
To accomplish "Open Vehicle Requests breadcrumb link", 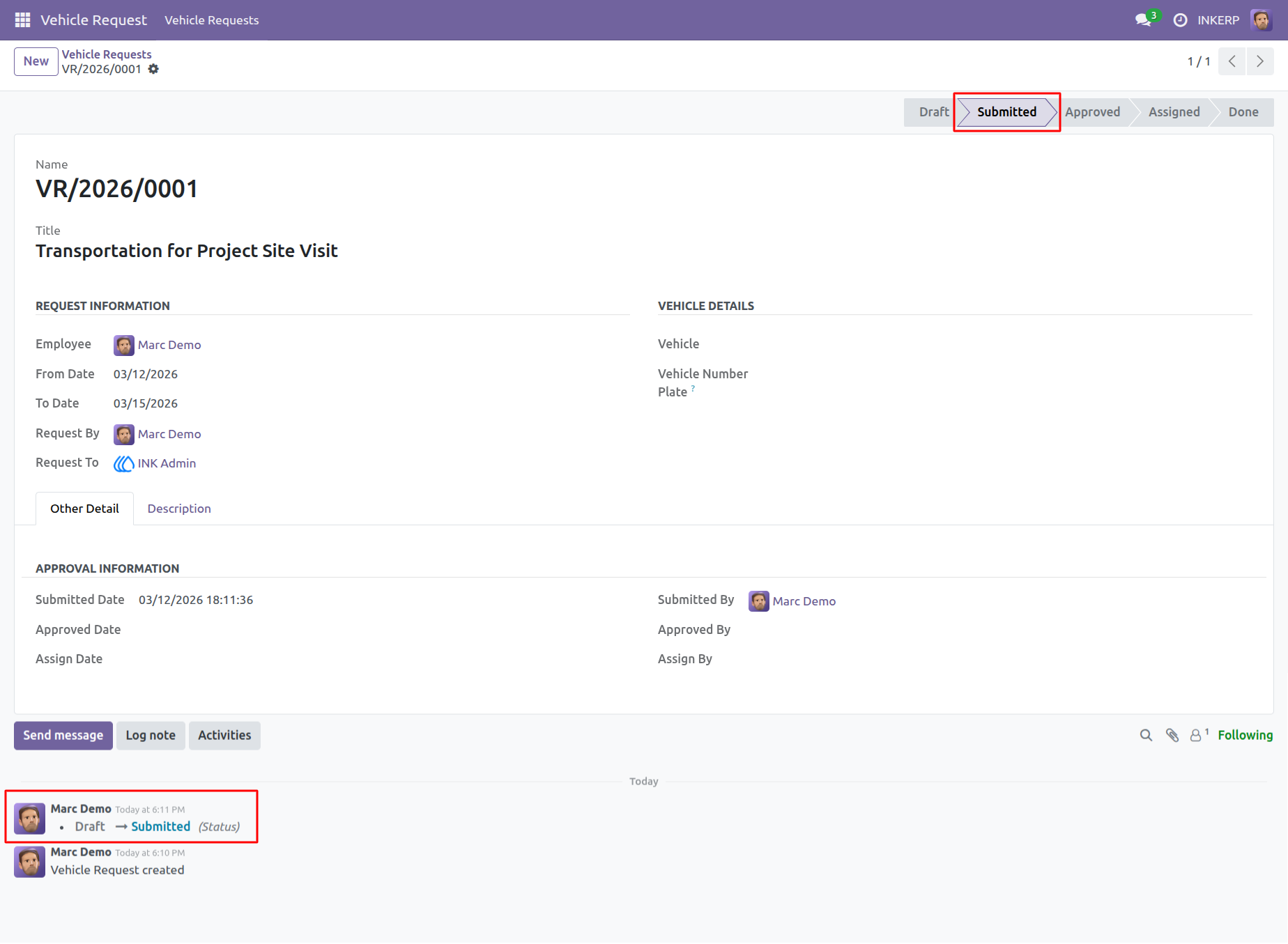I will [x=107, y=54].
